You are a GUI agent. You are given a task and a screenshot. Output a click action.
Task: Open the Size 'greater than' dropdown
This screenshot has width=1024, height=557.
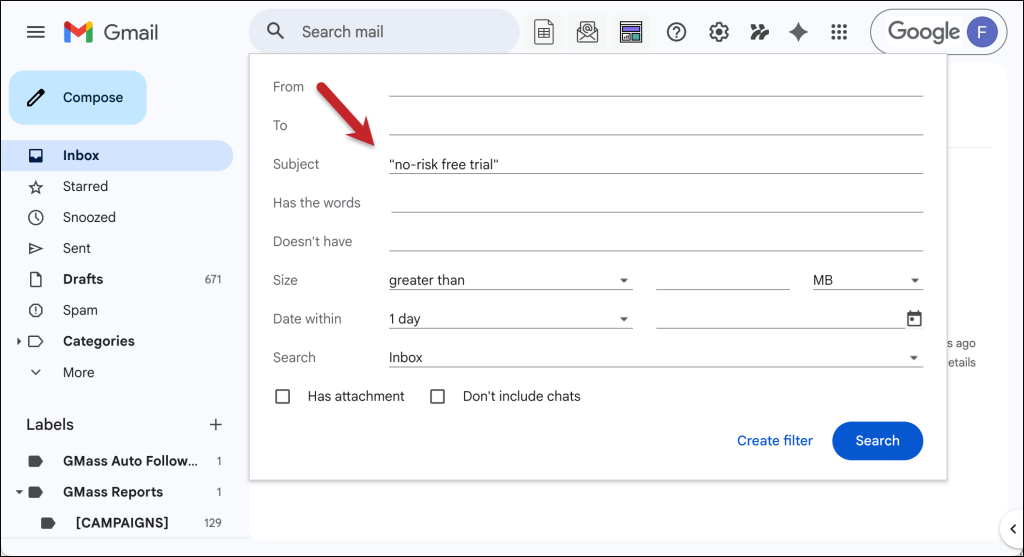[x=510, y=280]
